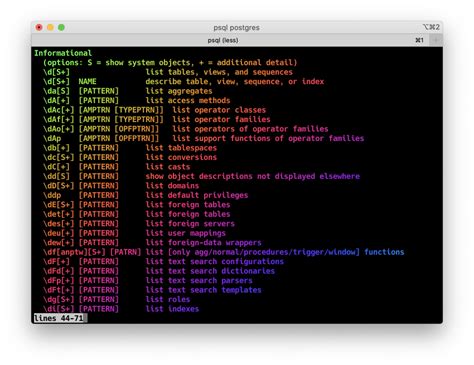The image size is (474, 365).
Task: Click the '\dg[S+]' command text
Action: click(x=59, y=299)
